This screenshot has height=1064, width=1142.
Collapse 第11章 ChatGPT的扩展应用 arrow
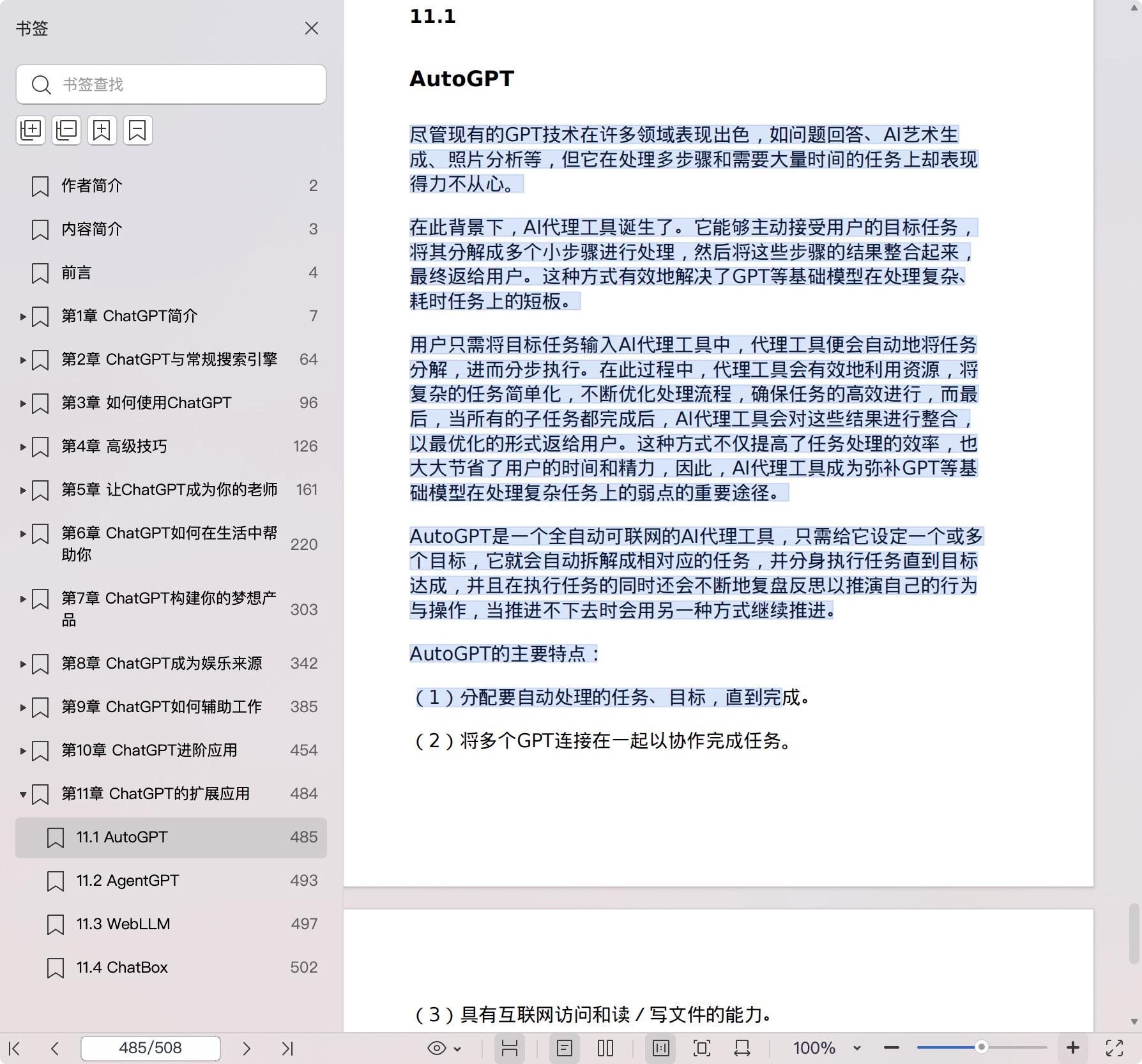point(23,794)
